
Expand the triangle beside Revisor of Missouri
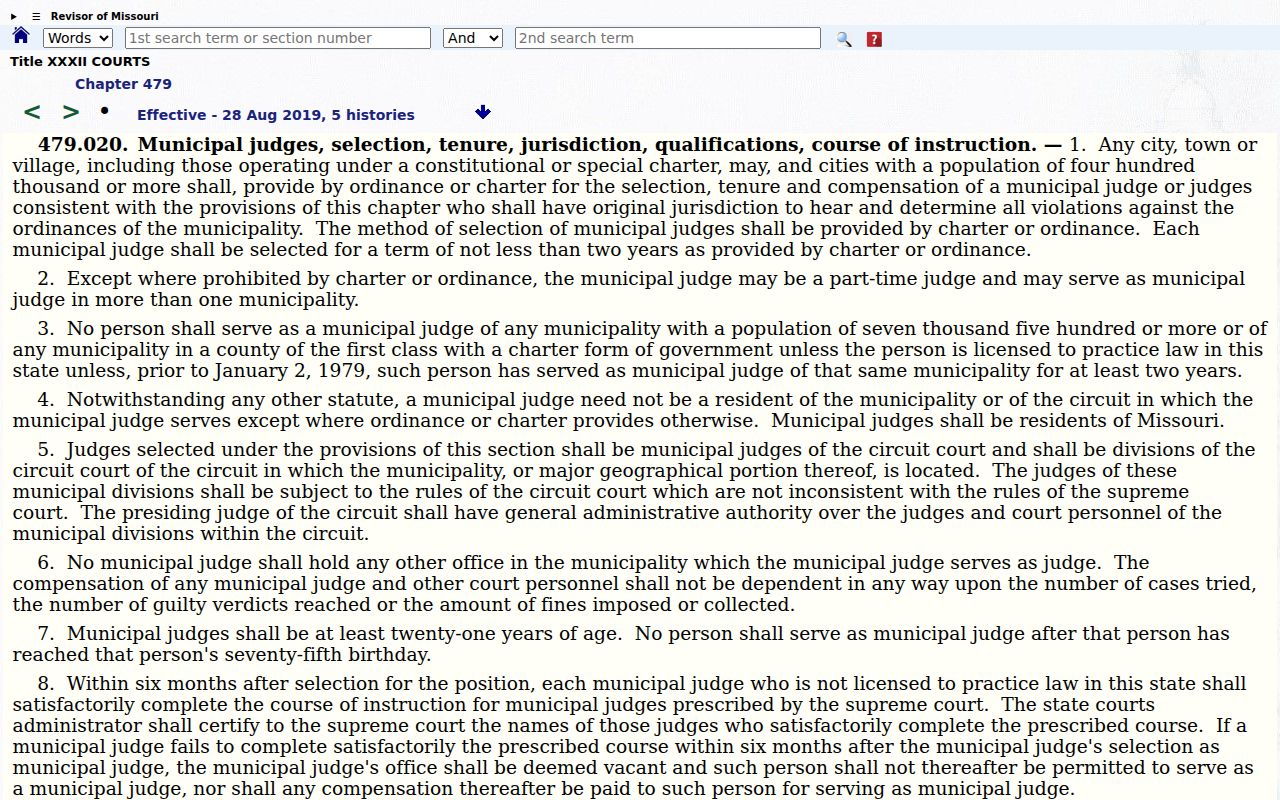14,16
